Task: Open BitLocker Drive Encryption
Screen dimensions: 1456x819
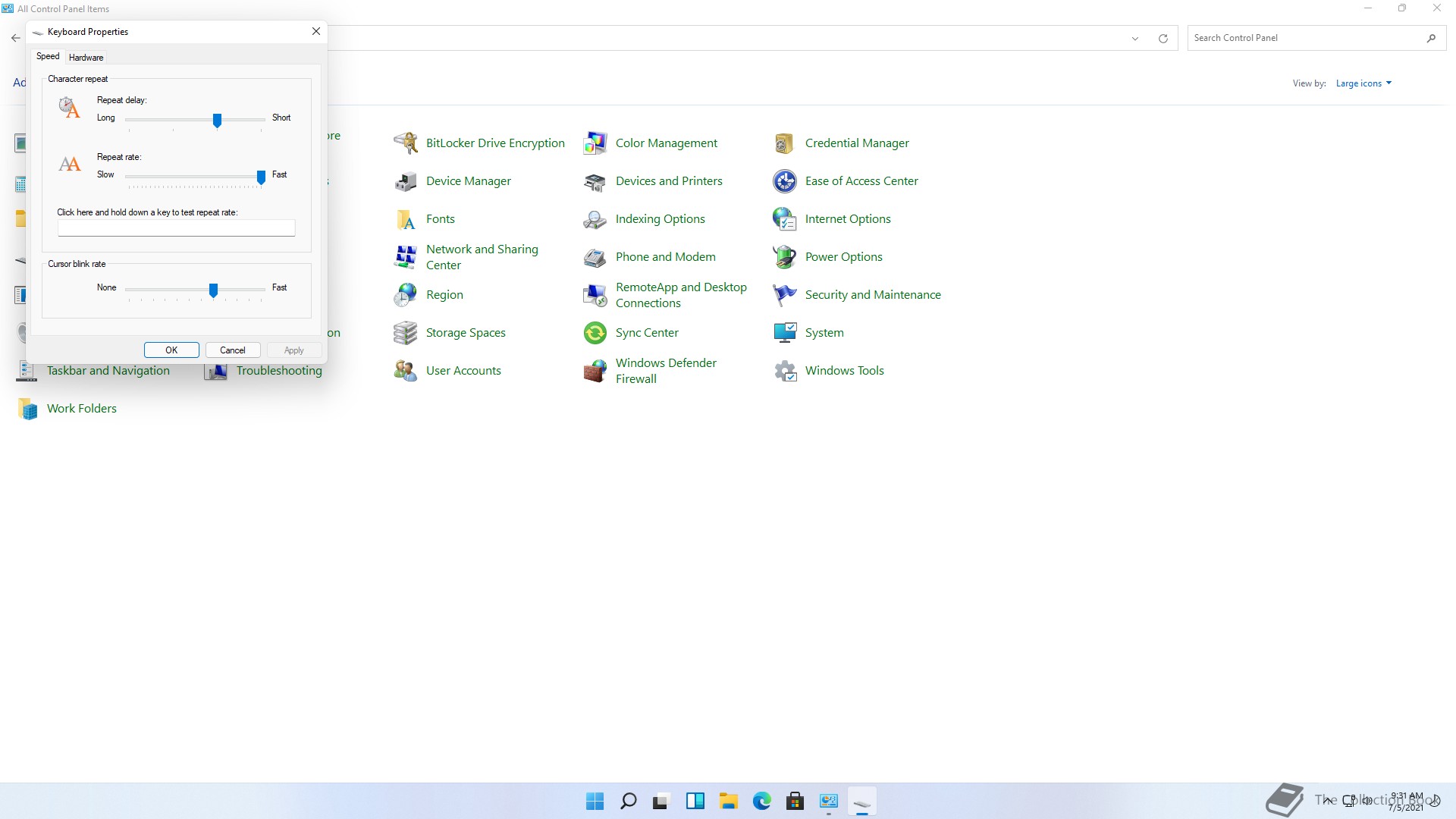Action: click(x=495, y=143)
